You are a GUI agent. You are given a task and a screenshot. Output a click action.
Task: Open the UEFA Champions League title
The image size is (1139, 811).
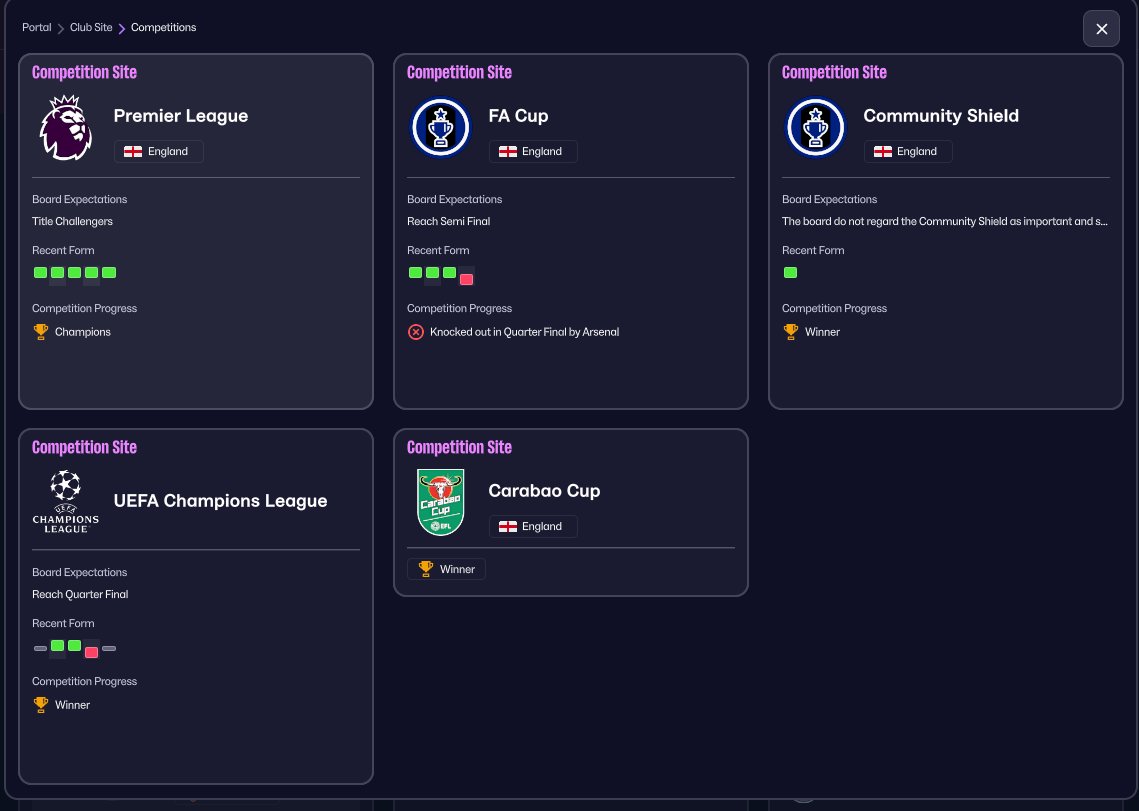point(220,501)
